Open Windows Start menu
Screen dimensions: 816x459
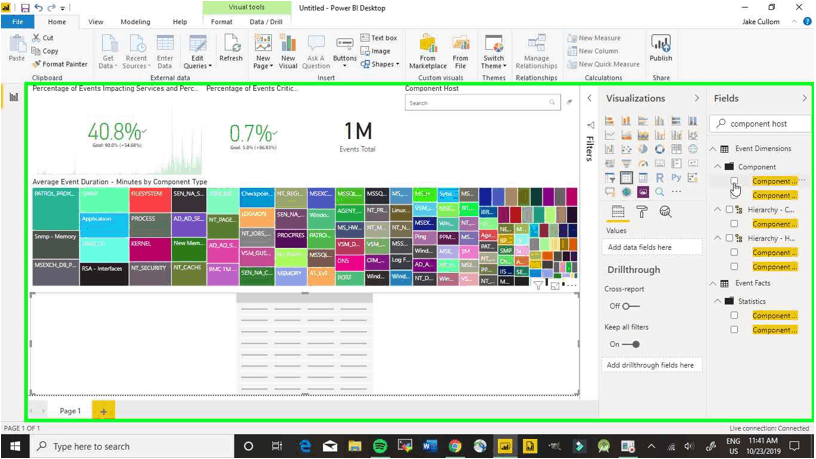point(15,447)
